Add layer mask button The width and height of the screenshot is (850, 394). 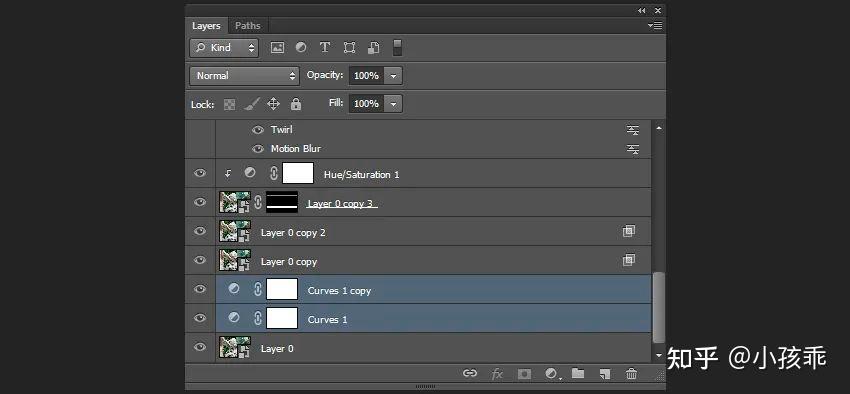click(524, 373)
